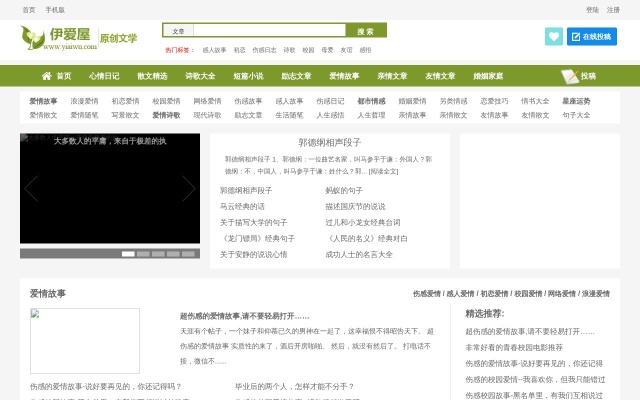Click the 投稿 paper-and-pen icon
The height and width of the screenshot is (400, 640).
[569, 76]
